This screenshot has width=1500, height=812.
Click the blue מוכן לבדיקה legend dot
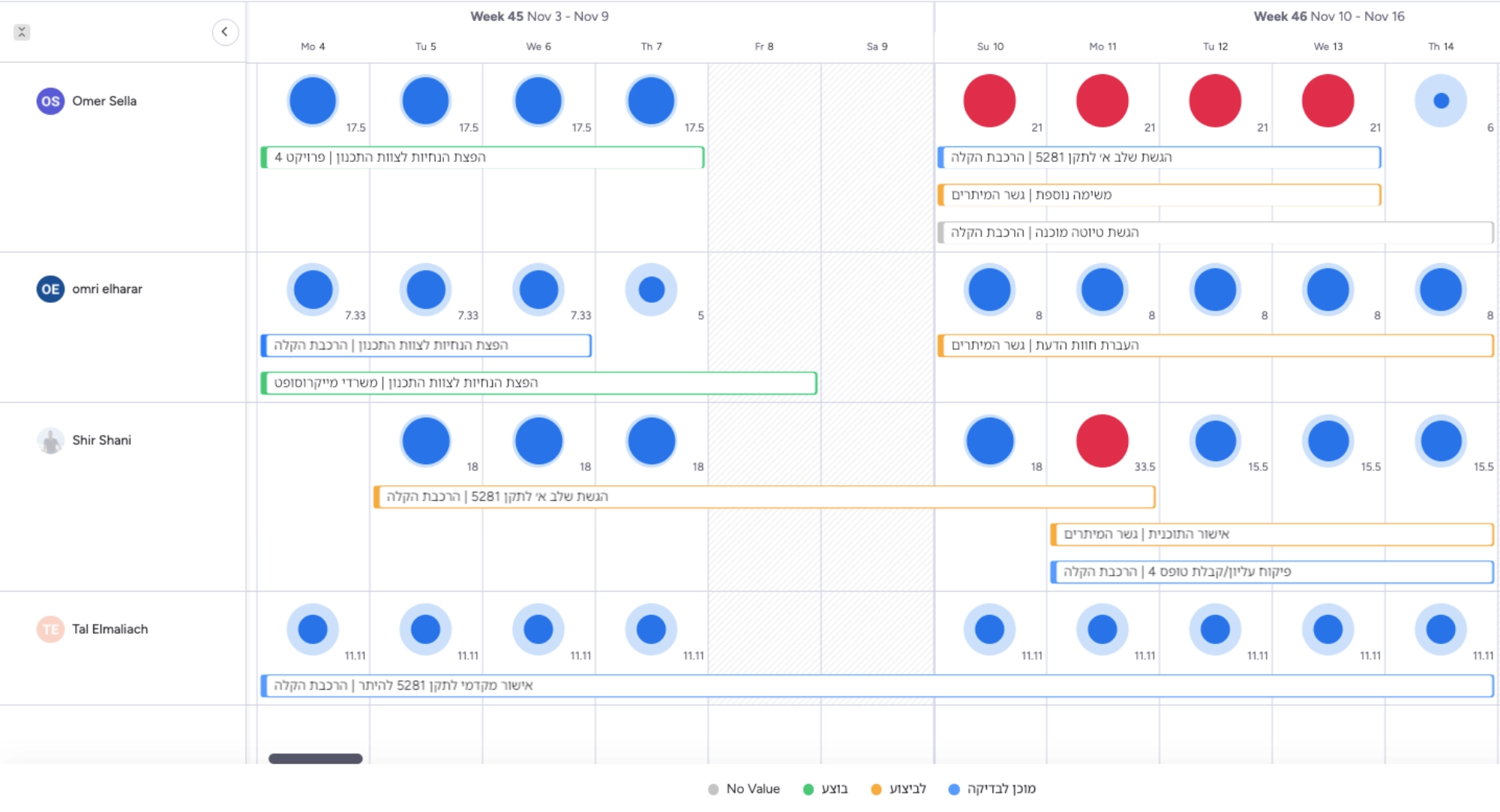coord(954,790)
